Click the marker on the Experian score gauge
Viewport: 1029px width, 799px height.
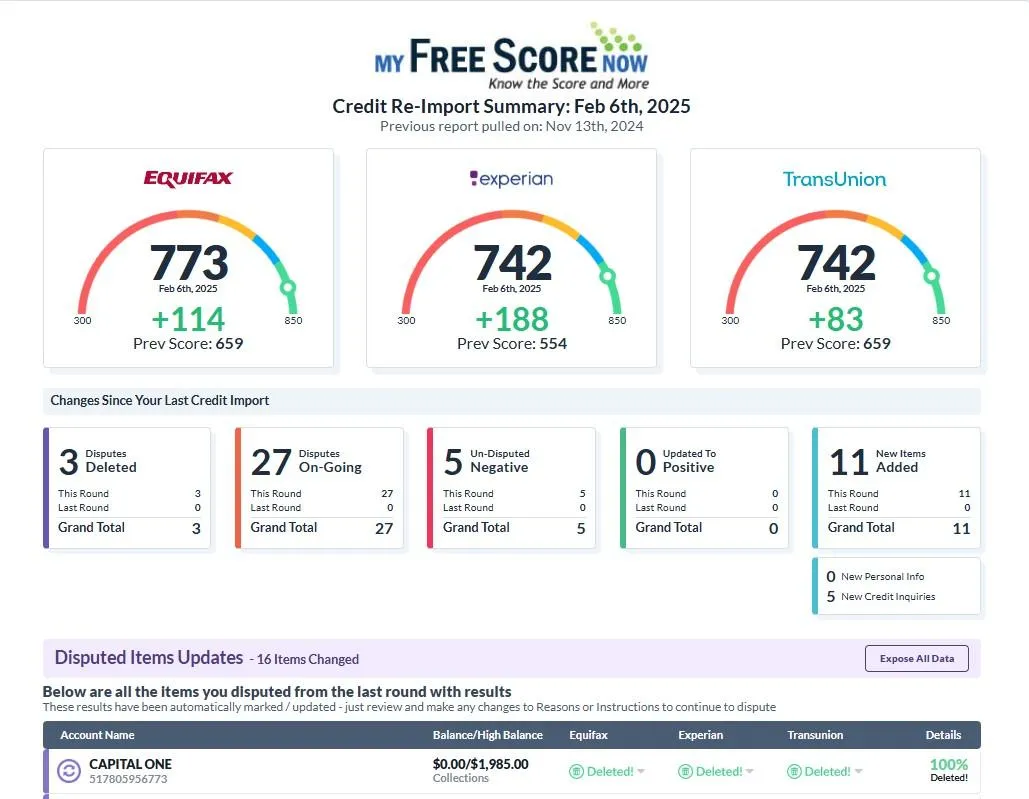click(x=607, y=276)
